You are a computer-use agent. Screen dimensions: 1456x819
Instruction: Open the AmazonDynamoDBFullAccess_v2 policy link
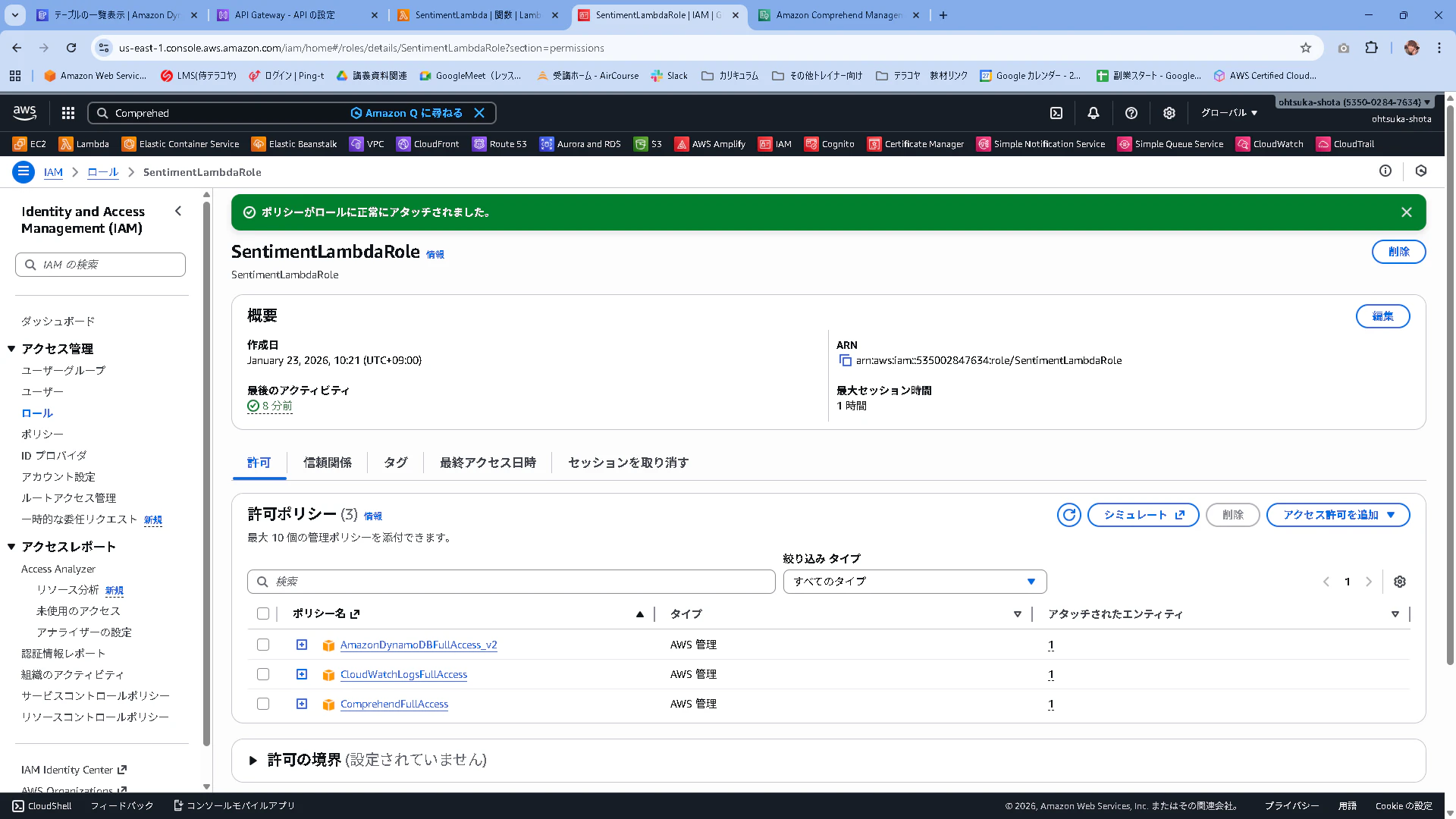[419, 645]
